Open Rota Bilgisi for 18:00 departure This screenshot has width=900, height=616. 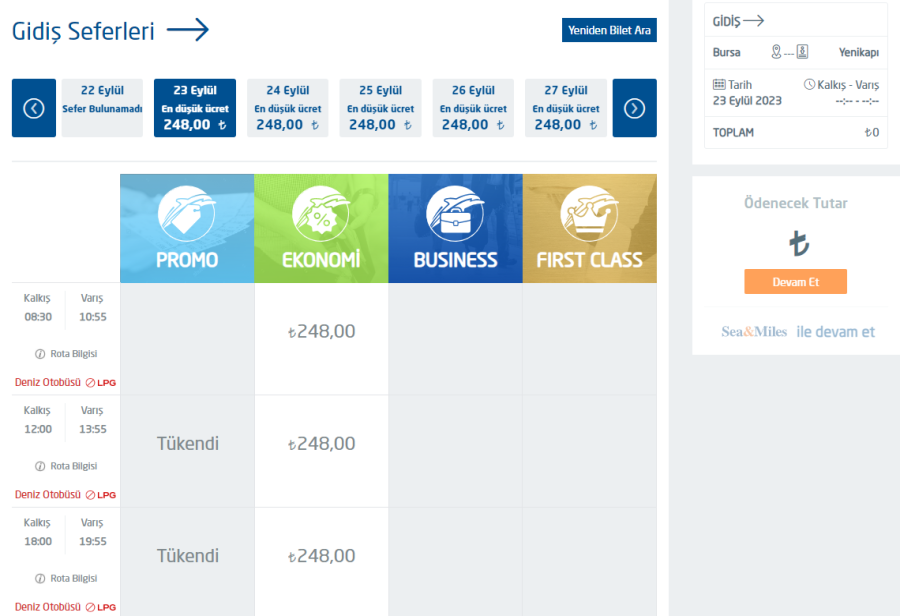(66, 578)
